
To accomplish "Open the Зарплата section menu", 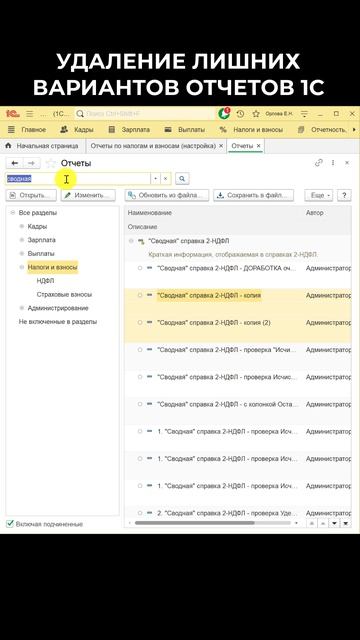I will [x=129, y=130].
